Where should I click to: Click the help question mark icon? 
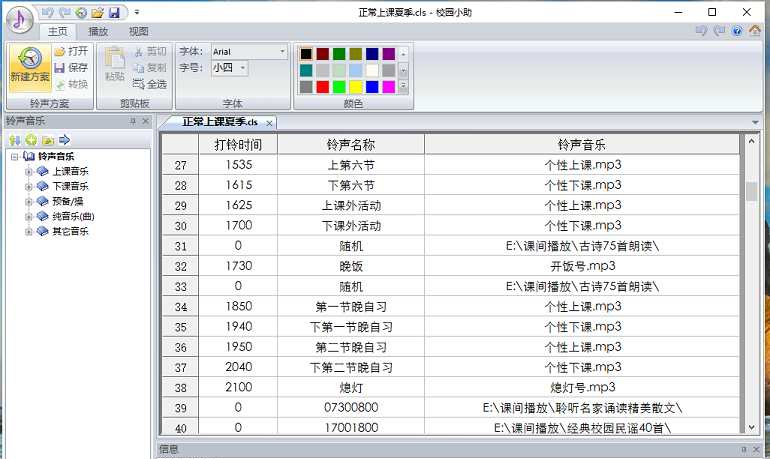(x=737, y=31)
